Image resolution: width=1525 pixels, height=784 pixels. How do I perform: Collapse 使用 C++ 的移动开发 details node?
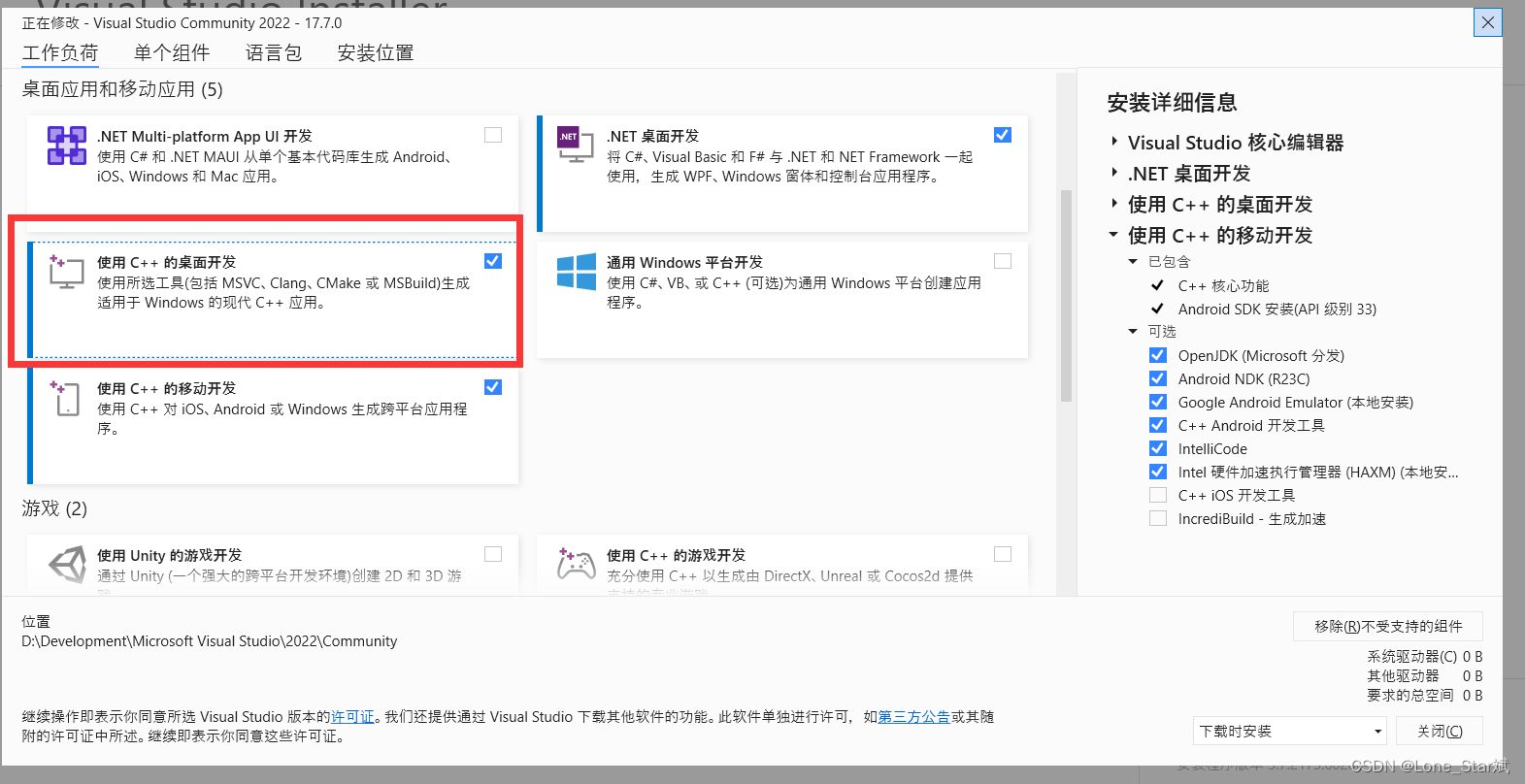(1114, 235)
